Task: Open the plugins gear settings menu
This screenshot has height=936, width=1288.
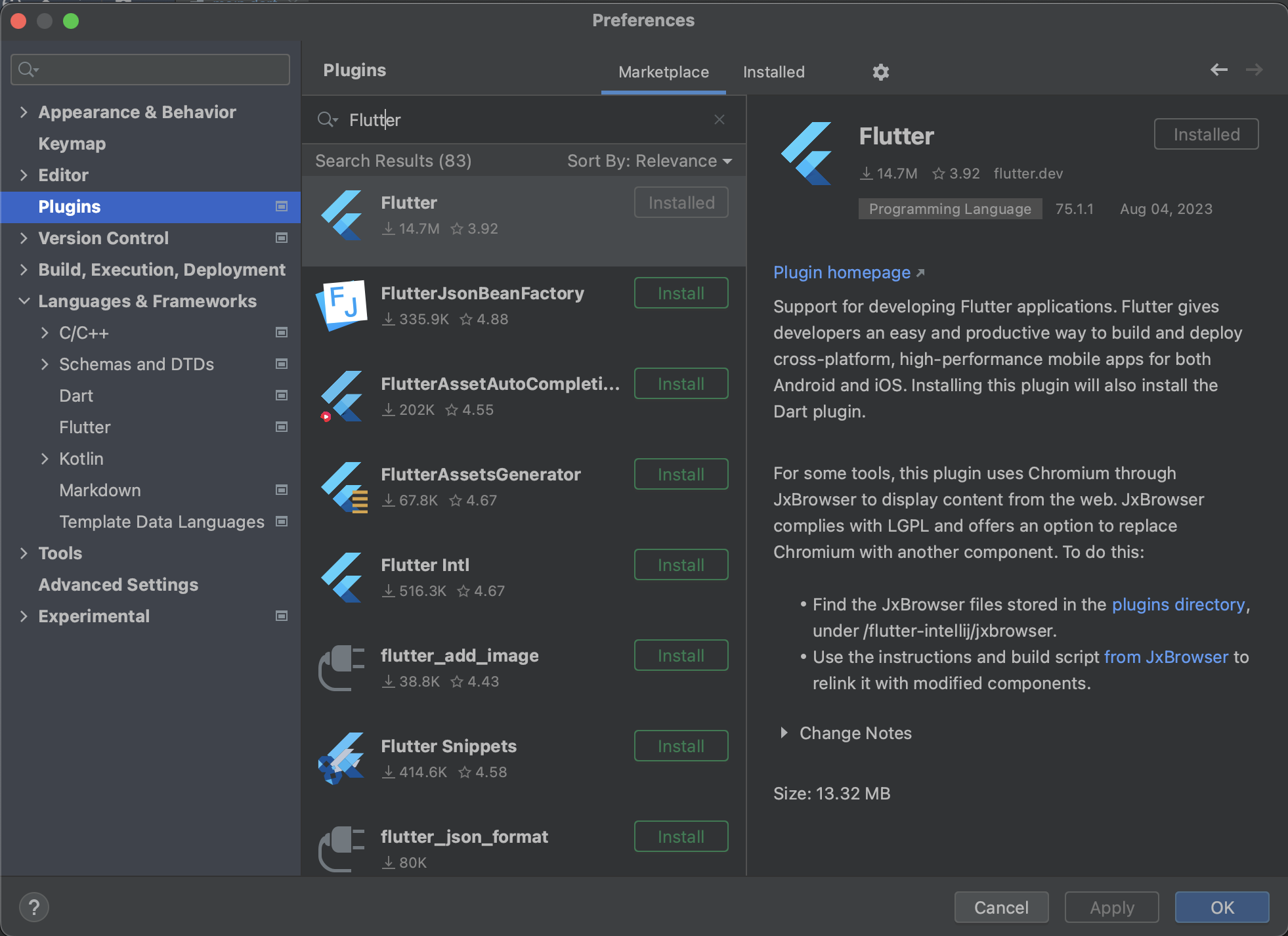Action: (880, 72)
